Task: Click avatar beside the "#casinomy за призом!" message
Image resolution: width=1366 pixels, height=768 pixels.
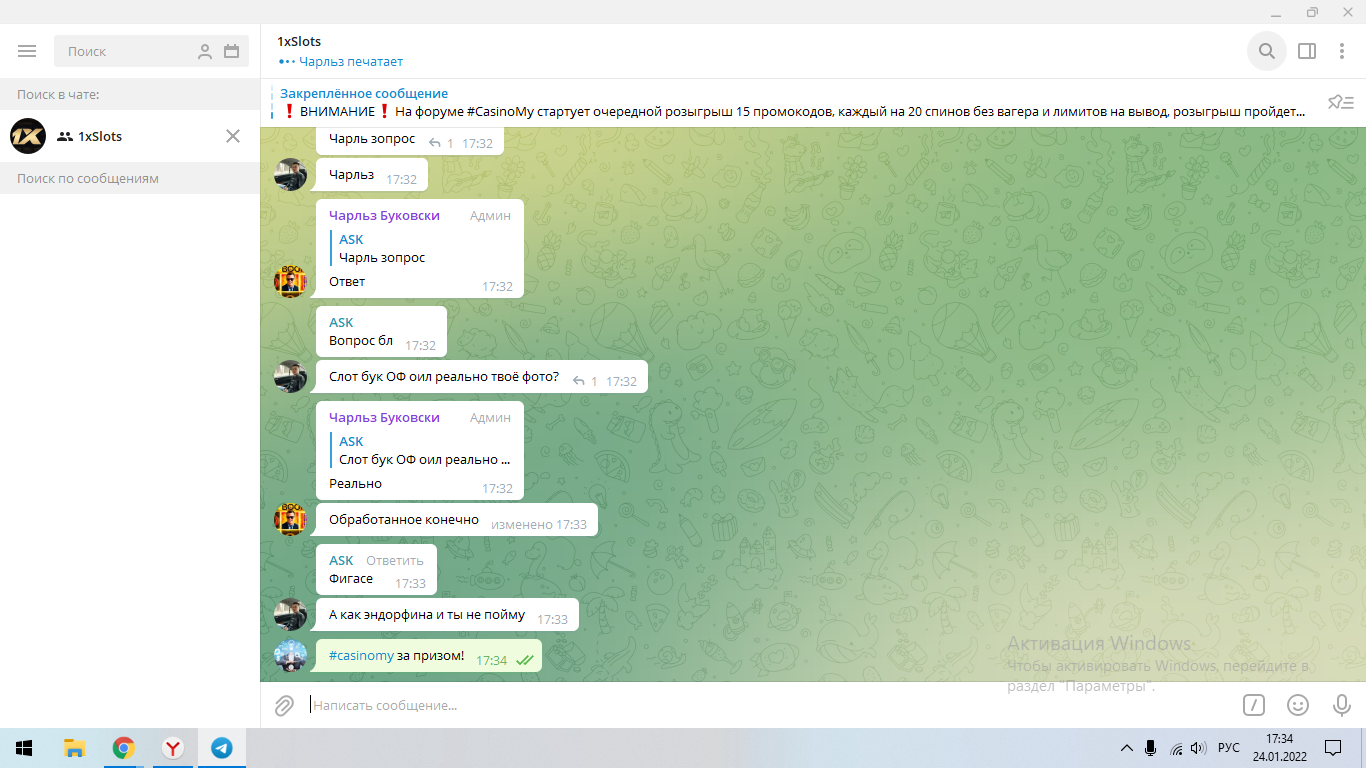Action: tap(290, 655)
